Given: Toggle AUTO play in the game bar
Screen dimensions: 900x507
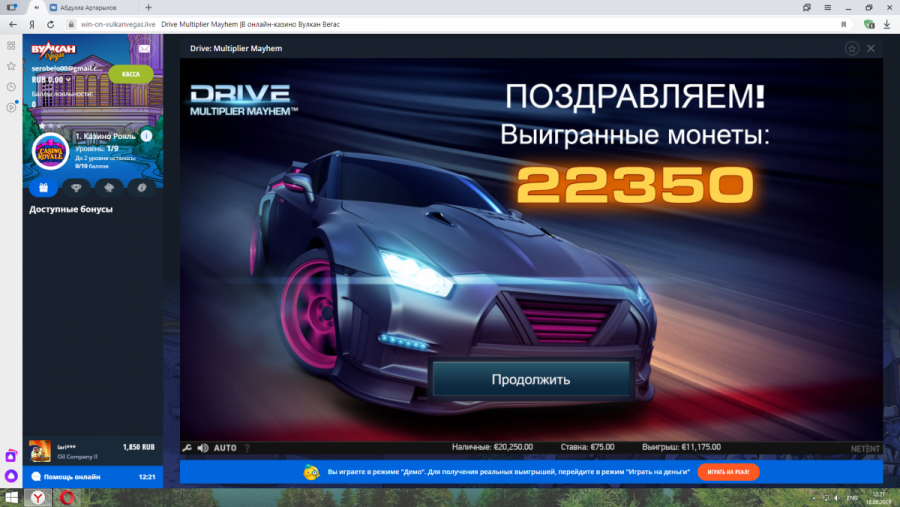Looking at the screenshot, I should (225, 448).
